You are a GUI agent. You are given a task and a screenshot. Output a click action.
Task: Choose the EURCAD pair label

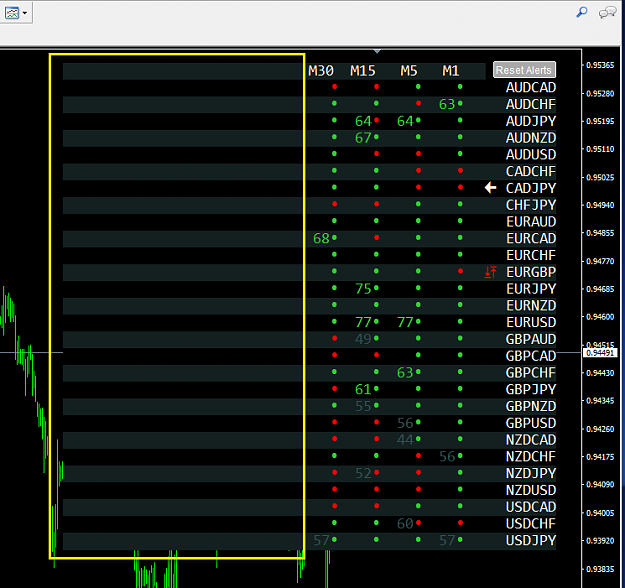coord(531,238)
